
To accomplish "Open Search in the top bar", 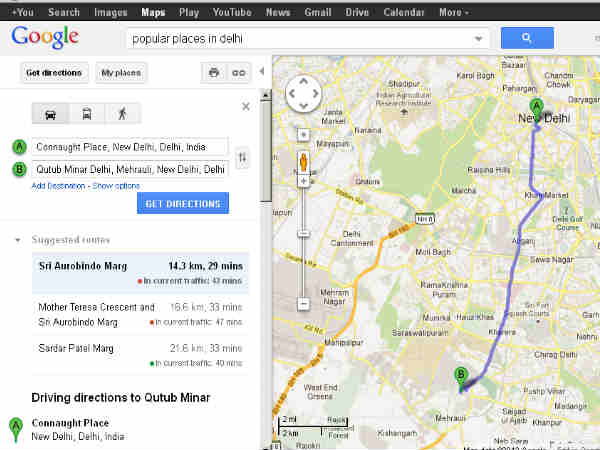I will [64, 12].
